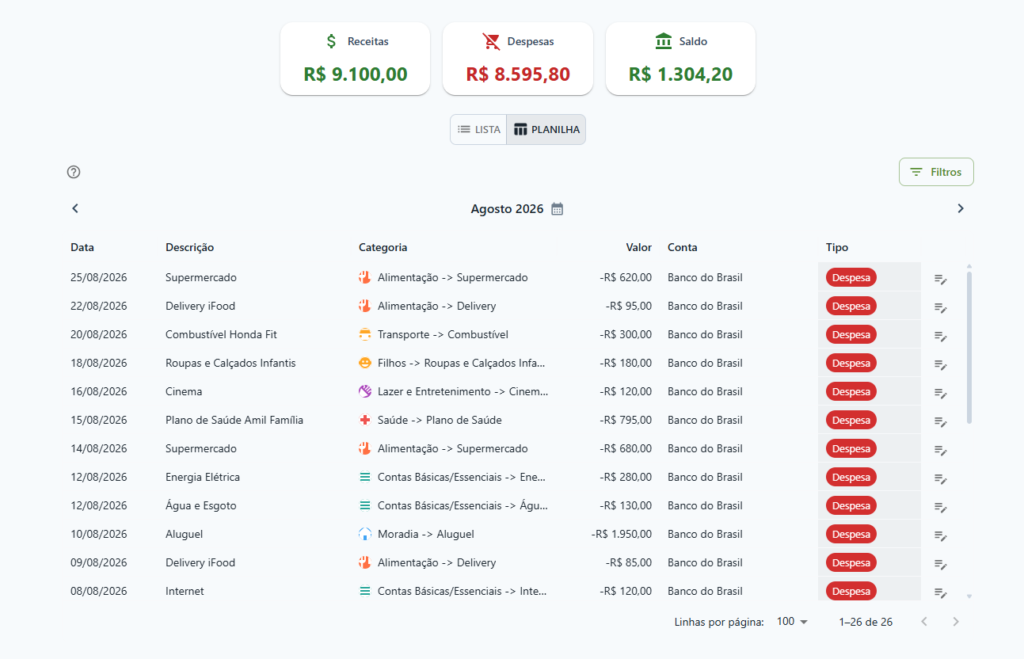This screenshot has width=1024, height=659.
Task: Click the Despesas summary card
Action: [518, 59]
